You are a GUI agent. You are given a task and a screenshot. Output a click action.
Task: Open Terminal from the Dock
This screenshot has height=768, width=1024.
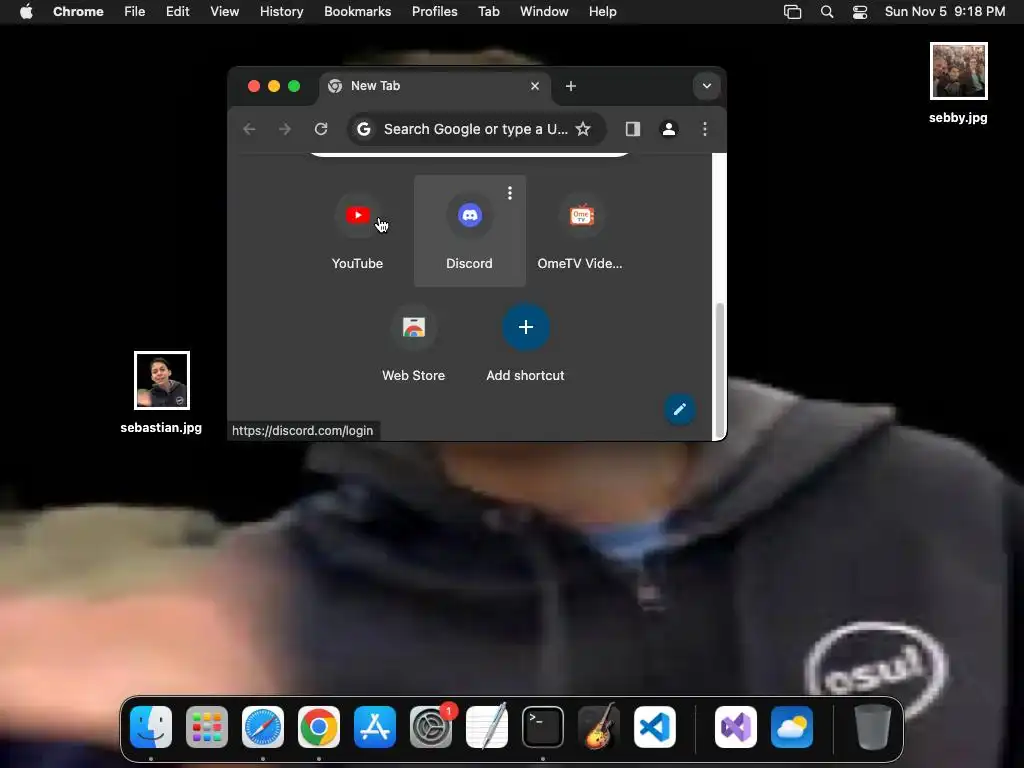(x=543, y=727)
